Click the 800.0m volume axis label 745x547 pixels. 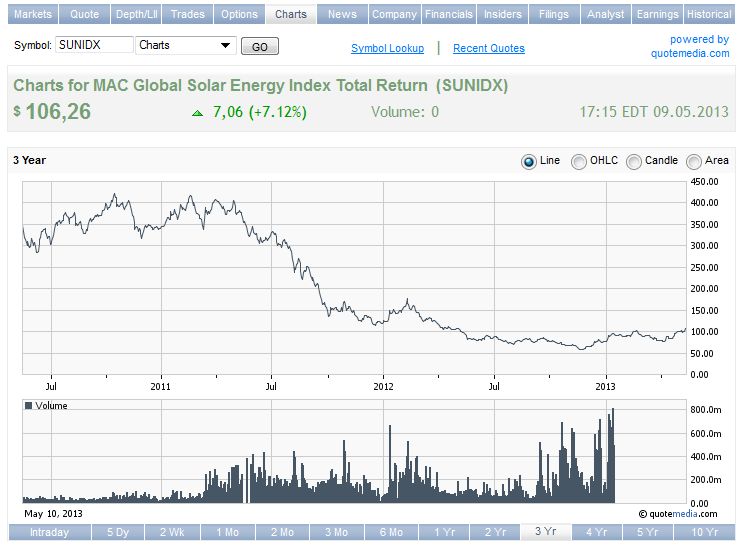(706, 410)
